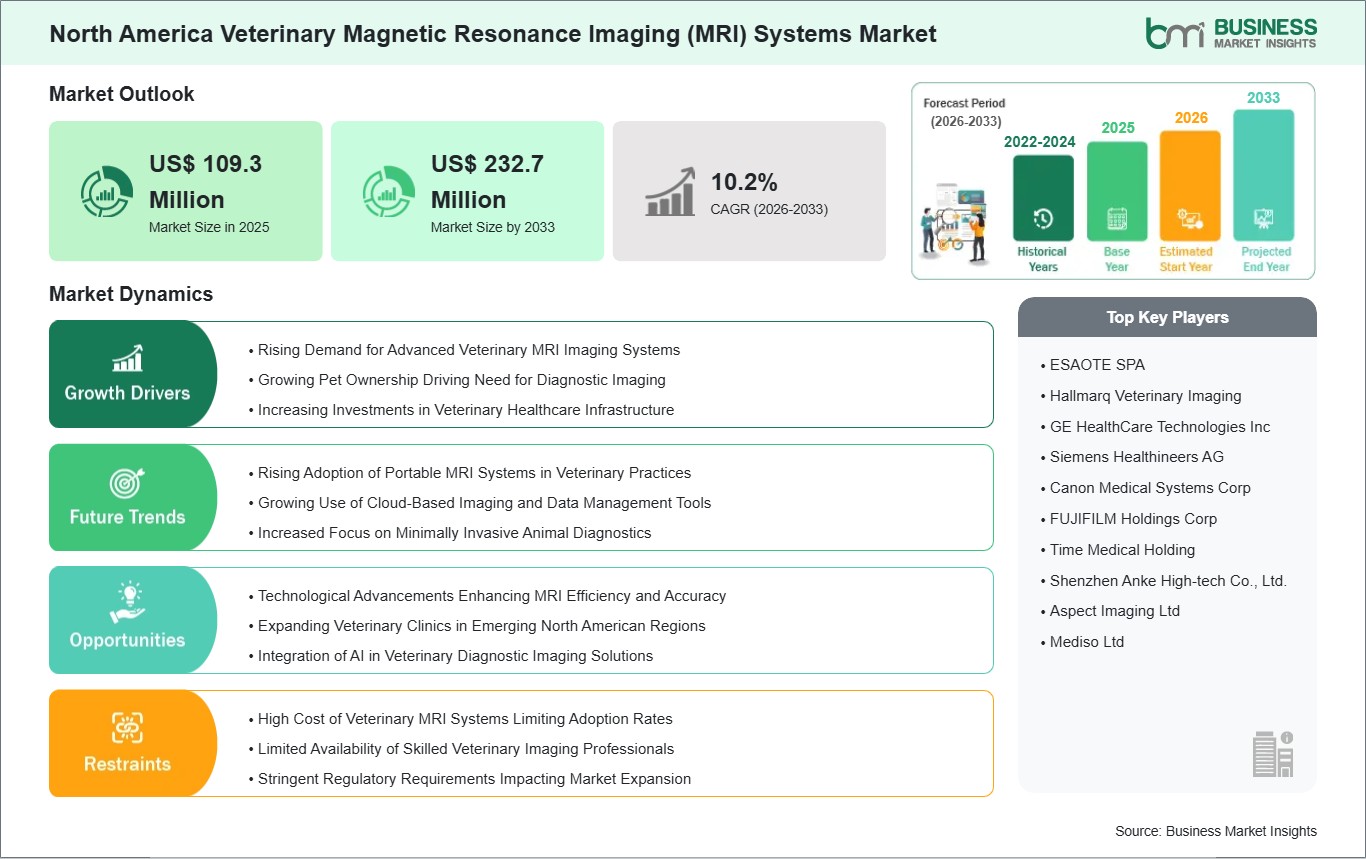This screenshot has height=859, width=1366.
Task: Click the calendar icon in Base Year bar
Action: point(1117,219)
